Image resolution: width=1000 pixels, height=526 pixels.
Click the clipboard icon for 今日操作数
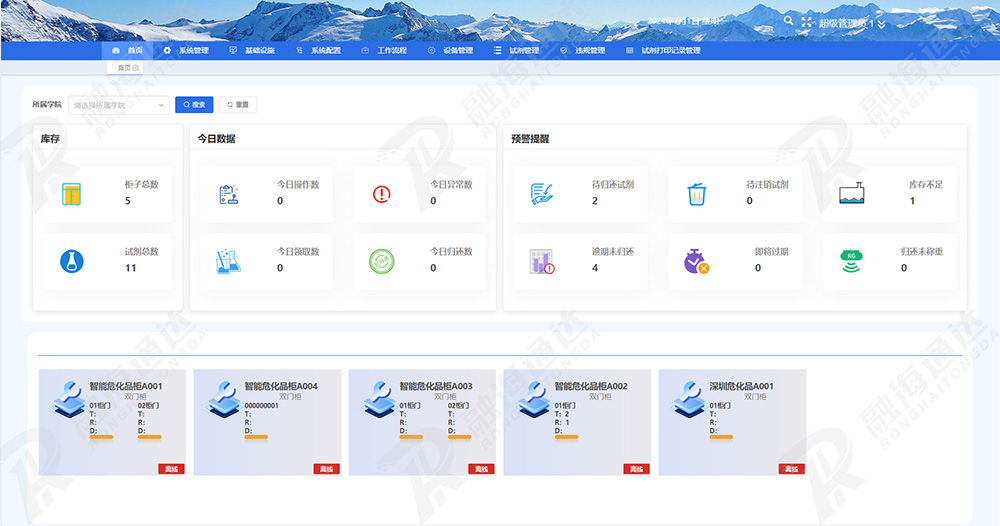(x=228, y=194)
